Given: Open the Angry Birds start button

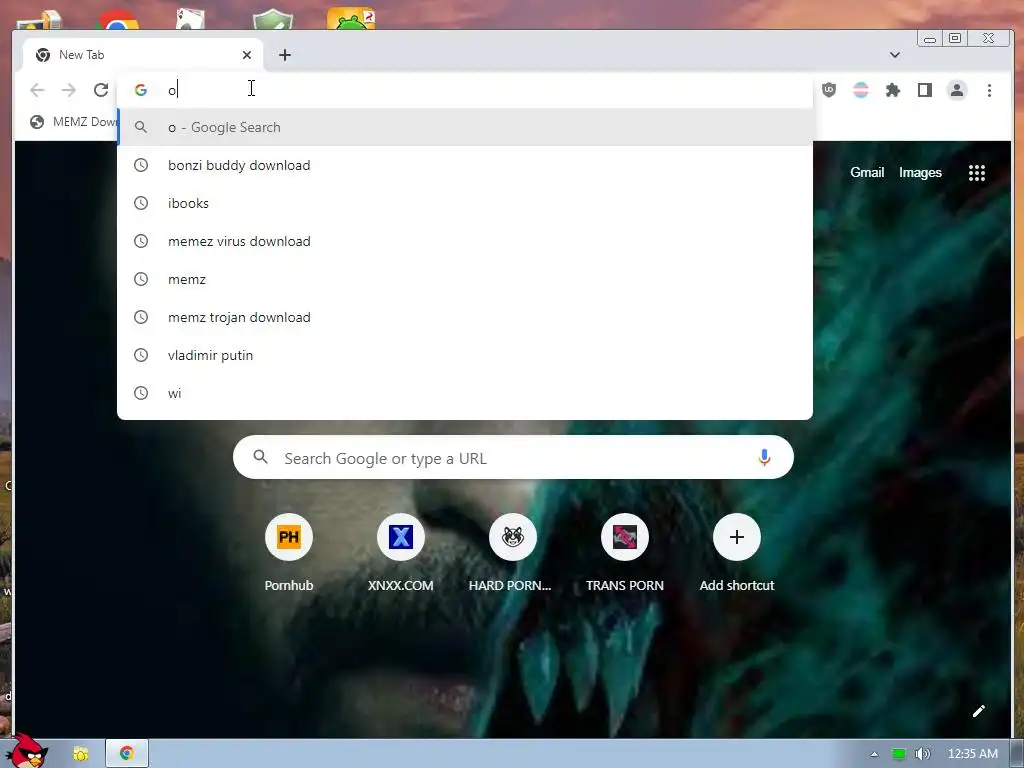Looking at the screenshot, I should [26, 751].
